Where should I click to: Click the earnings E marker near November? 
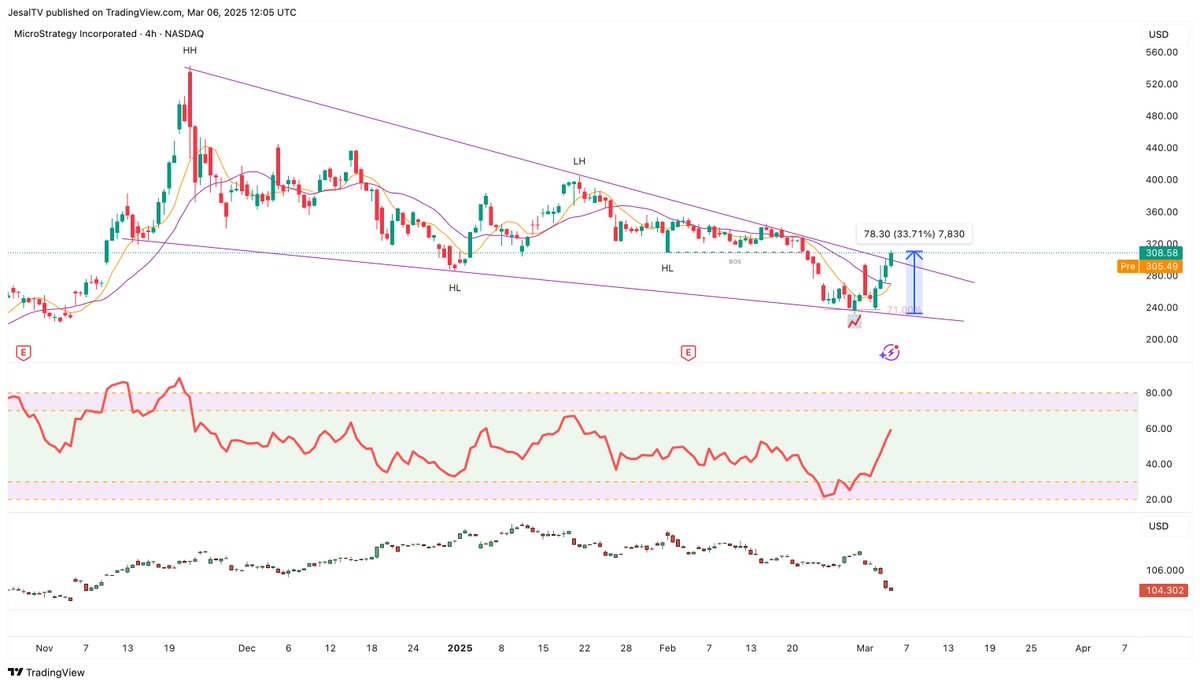click(23, 352)
